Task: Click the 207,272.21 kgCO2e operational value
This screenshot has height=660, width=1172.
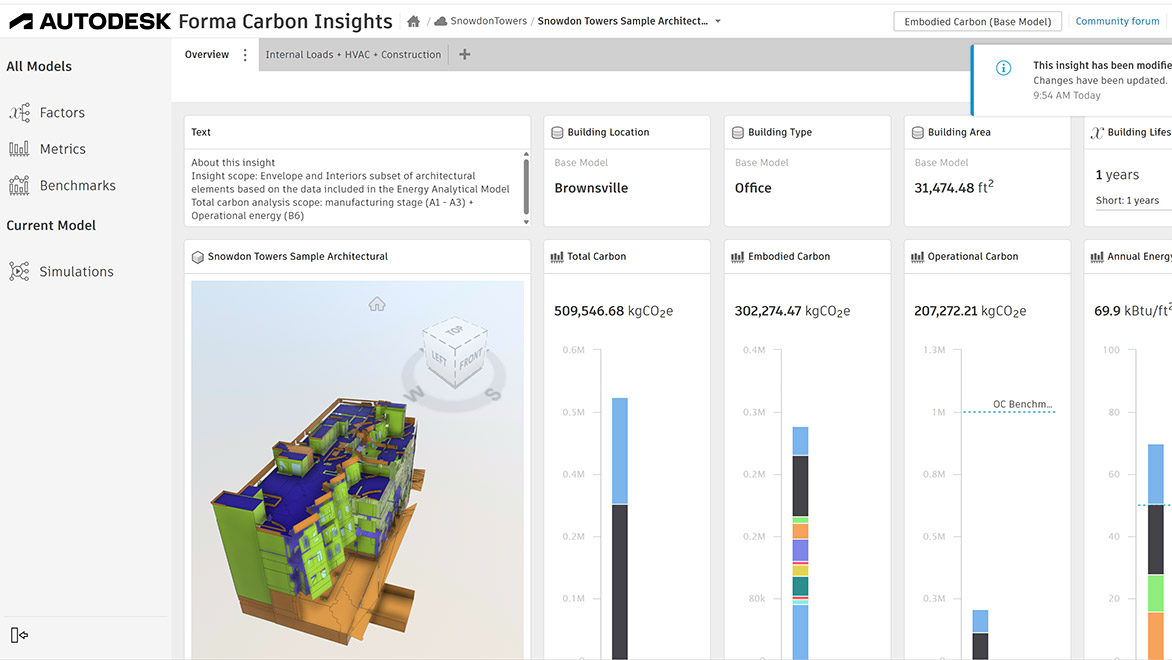Action: [970, 311]
